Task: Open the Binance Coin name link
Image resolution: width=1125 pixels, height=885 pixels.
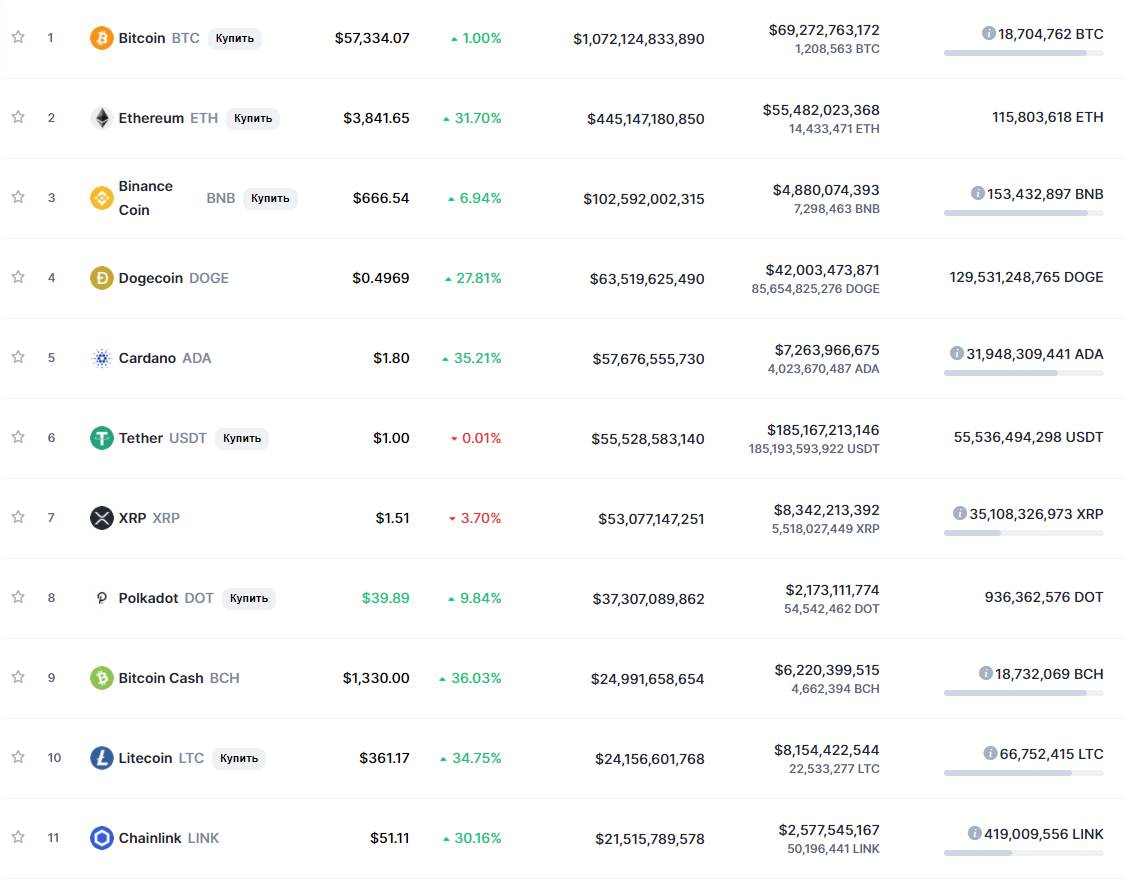Action: point(146,198)
